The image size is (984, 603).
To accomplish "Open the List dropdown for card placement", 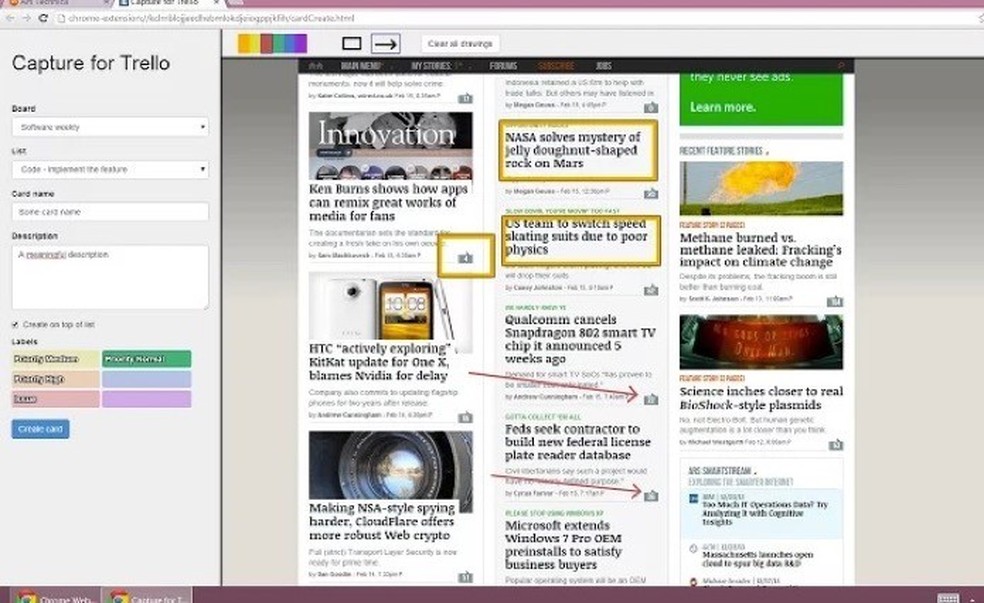I will tap(110, 169).
